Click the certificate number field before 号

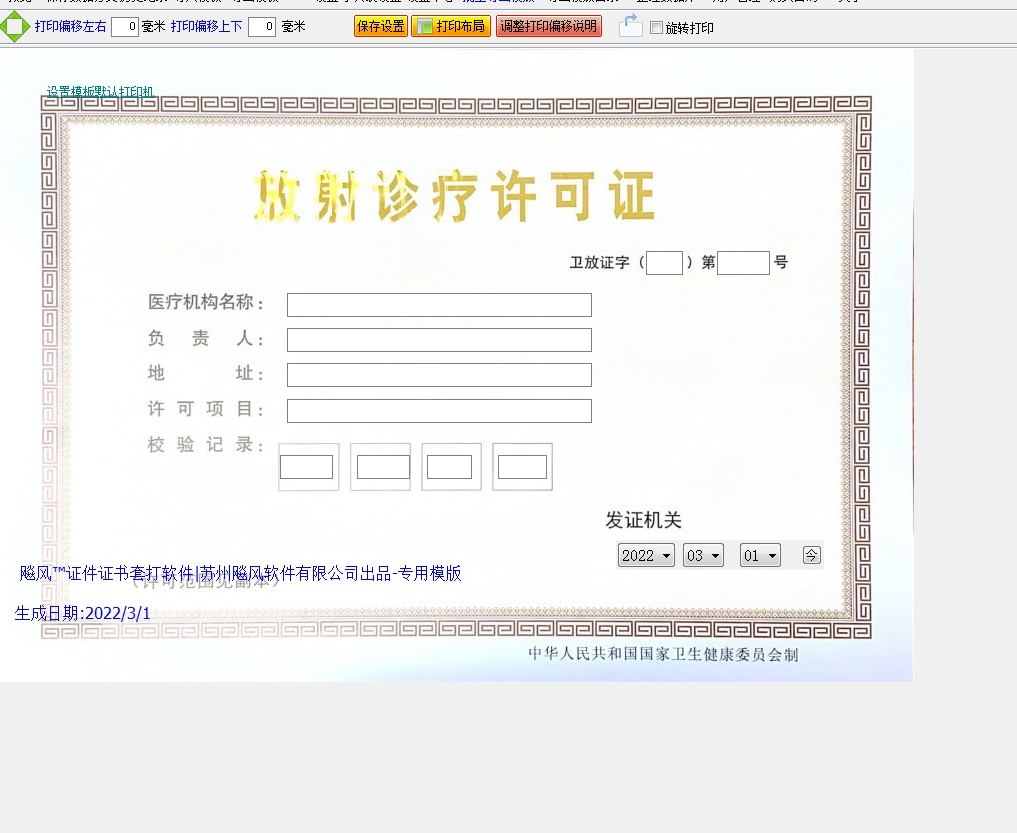pyautogui.click(x=743, y=263)
